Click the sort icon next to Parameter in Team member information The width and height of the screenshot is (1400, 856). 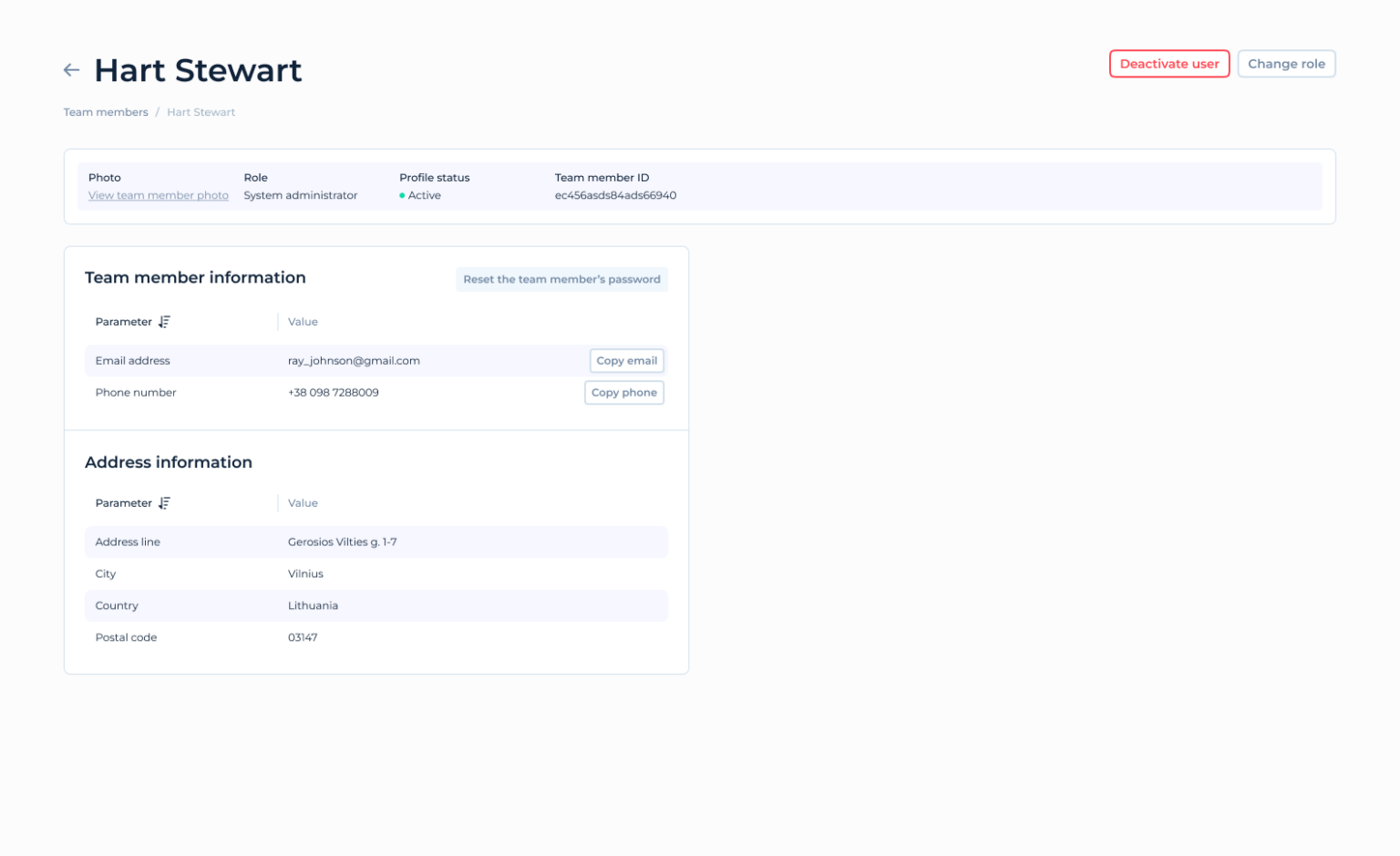point(164,321)
